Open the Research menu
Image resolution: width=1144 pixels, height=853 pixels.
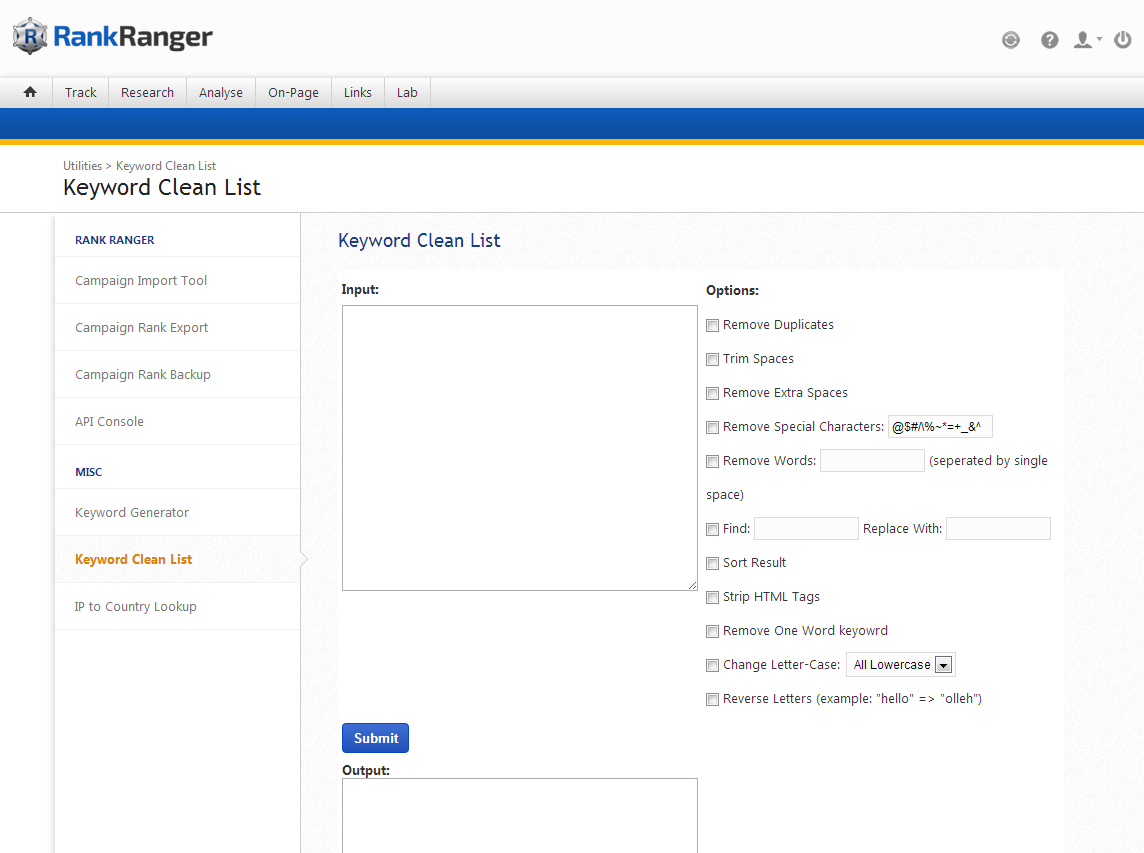147,92
